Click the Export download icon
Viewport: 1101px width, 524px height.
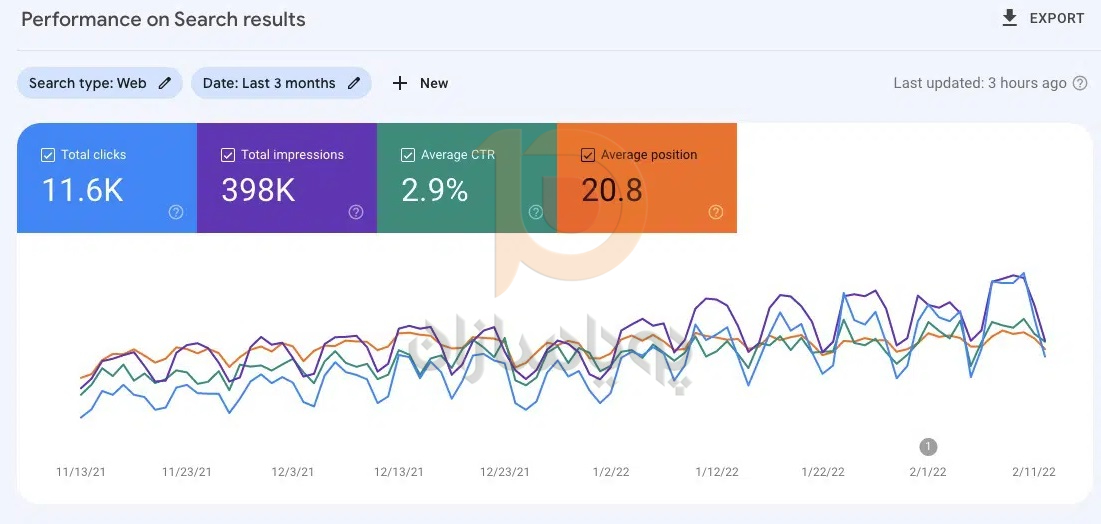[x=1010, y=18]
